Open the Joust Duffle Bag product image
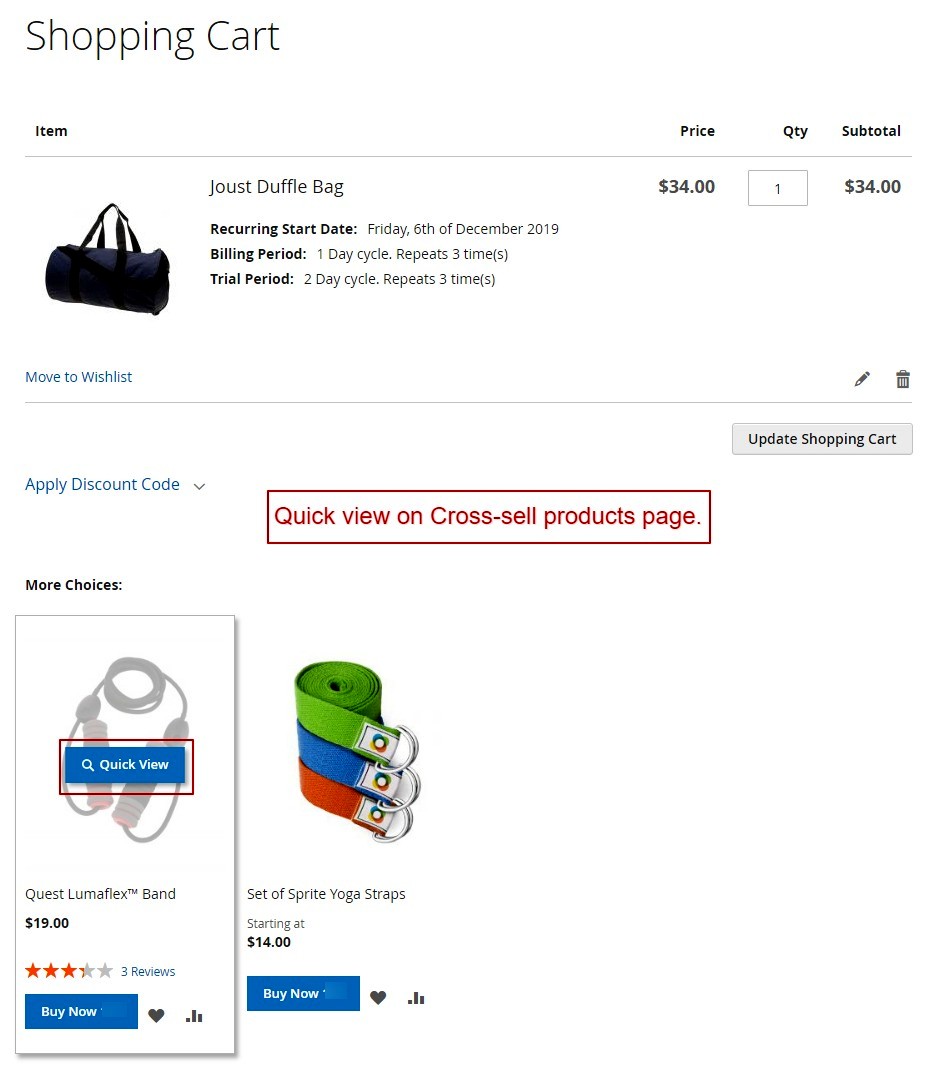The image size is (940, 1073). click(x=108, y=259)
